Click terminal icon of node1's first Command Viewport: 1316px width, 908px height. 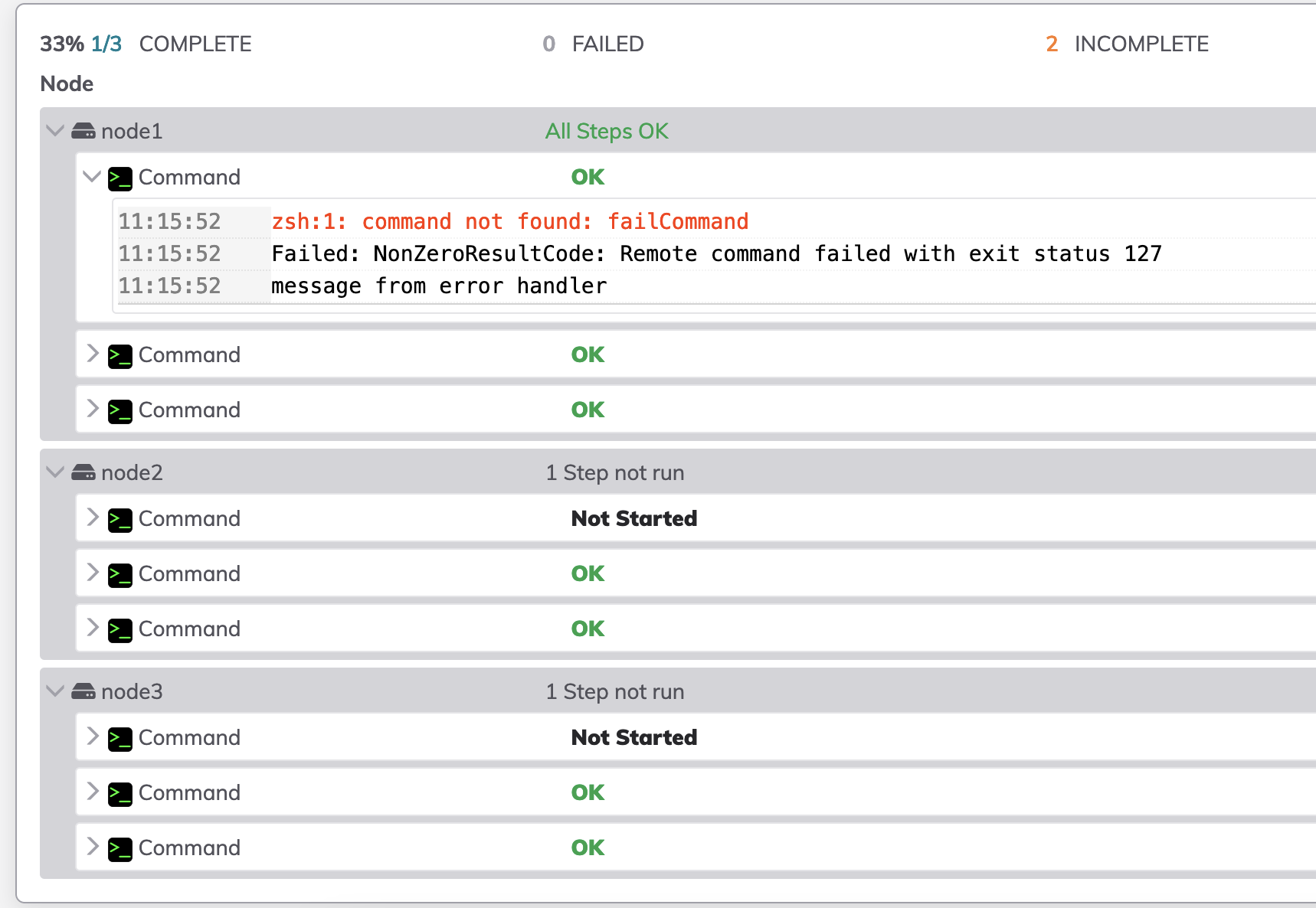pyautogui.click(x=120, y=178)
